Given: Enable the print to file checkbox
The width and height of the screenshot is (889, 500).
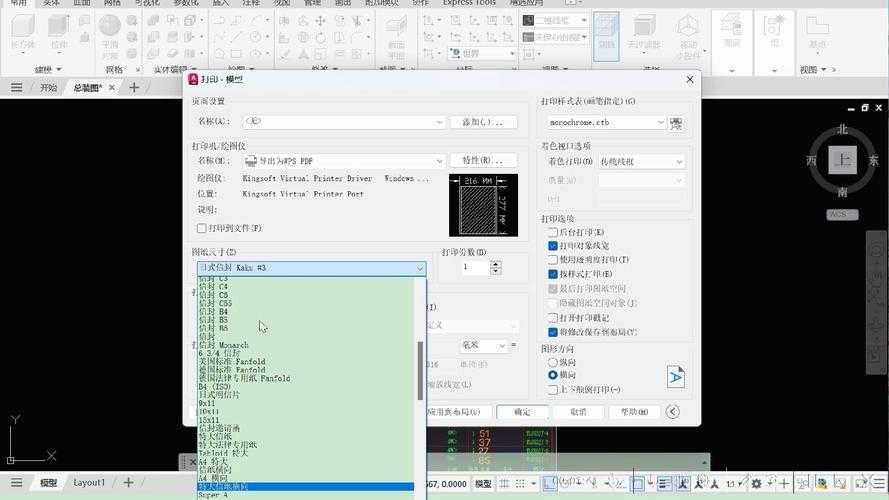Looking at the screenshot, I should pos(202,228).
